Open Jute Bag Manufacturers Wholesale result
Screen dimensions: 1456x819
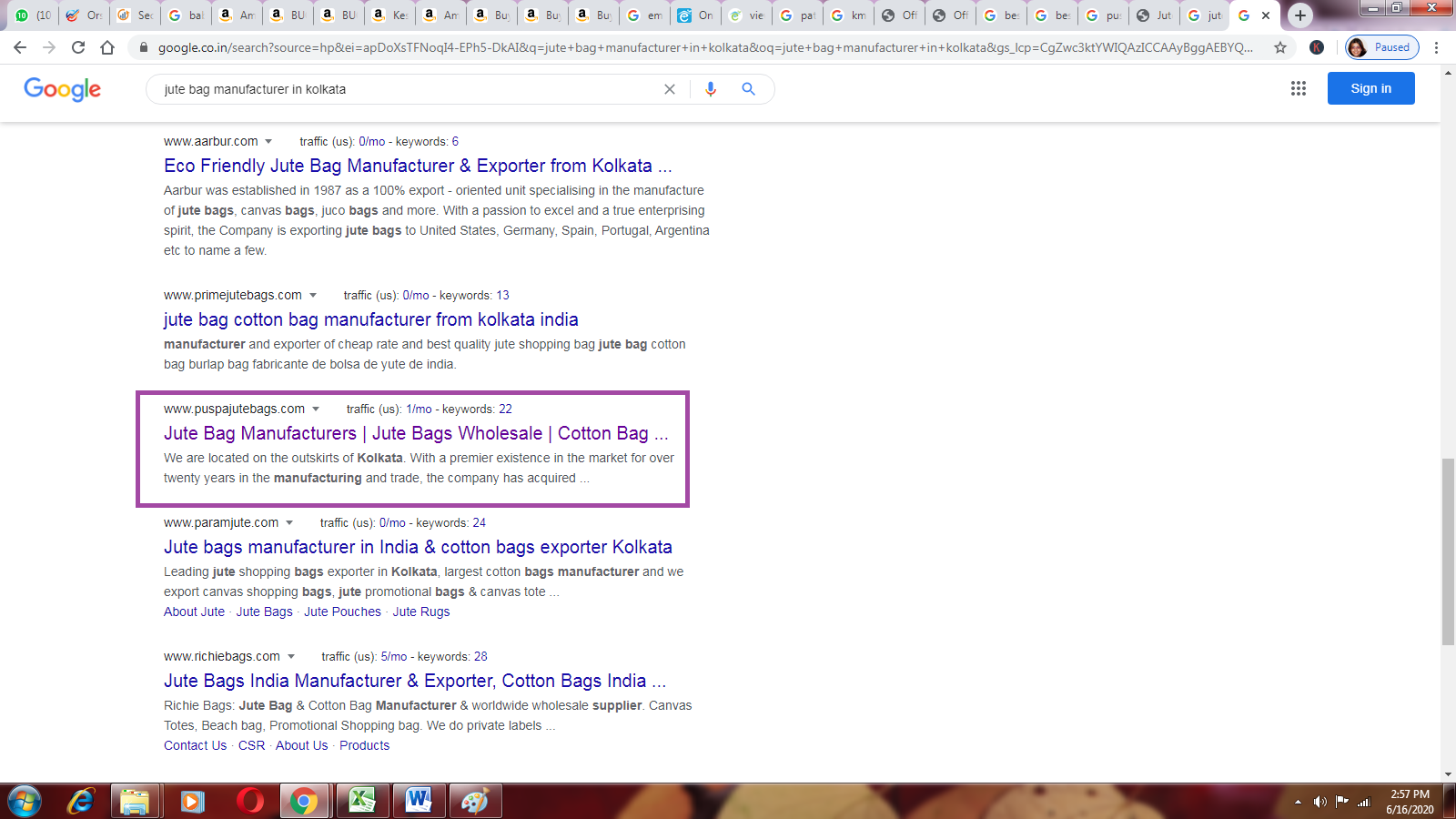(x=416, y=433)
